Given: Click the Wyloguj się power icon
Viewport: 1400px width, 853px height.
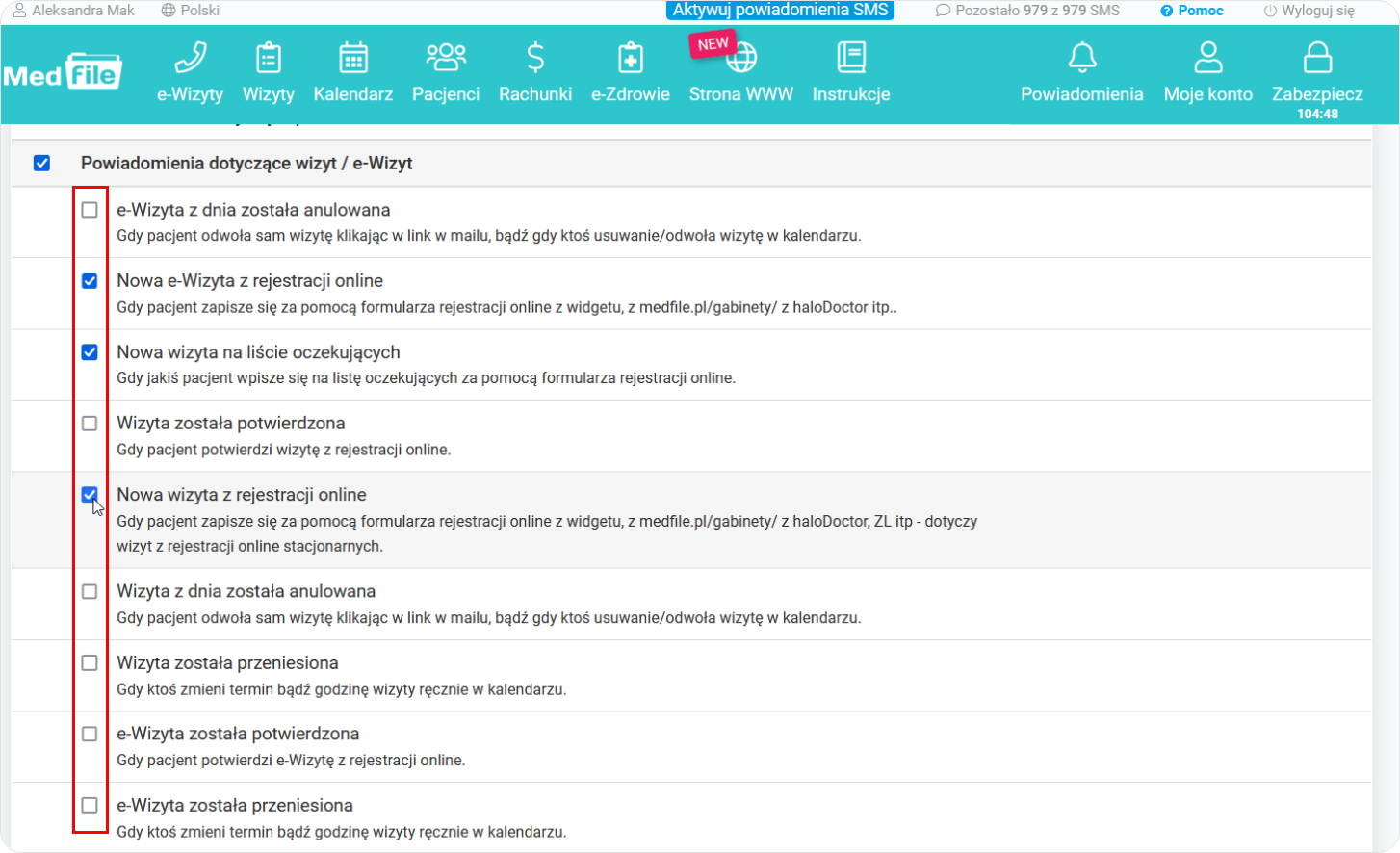Looking at the screenshot, I should point(1270,11).
